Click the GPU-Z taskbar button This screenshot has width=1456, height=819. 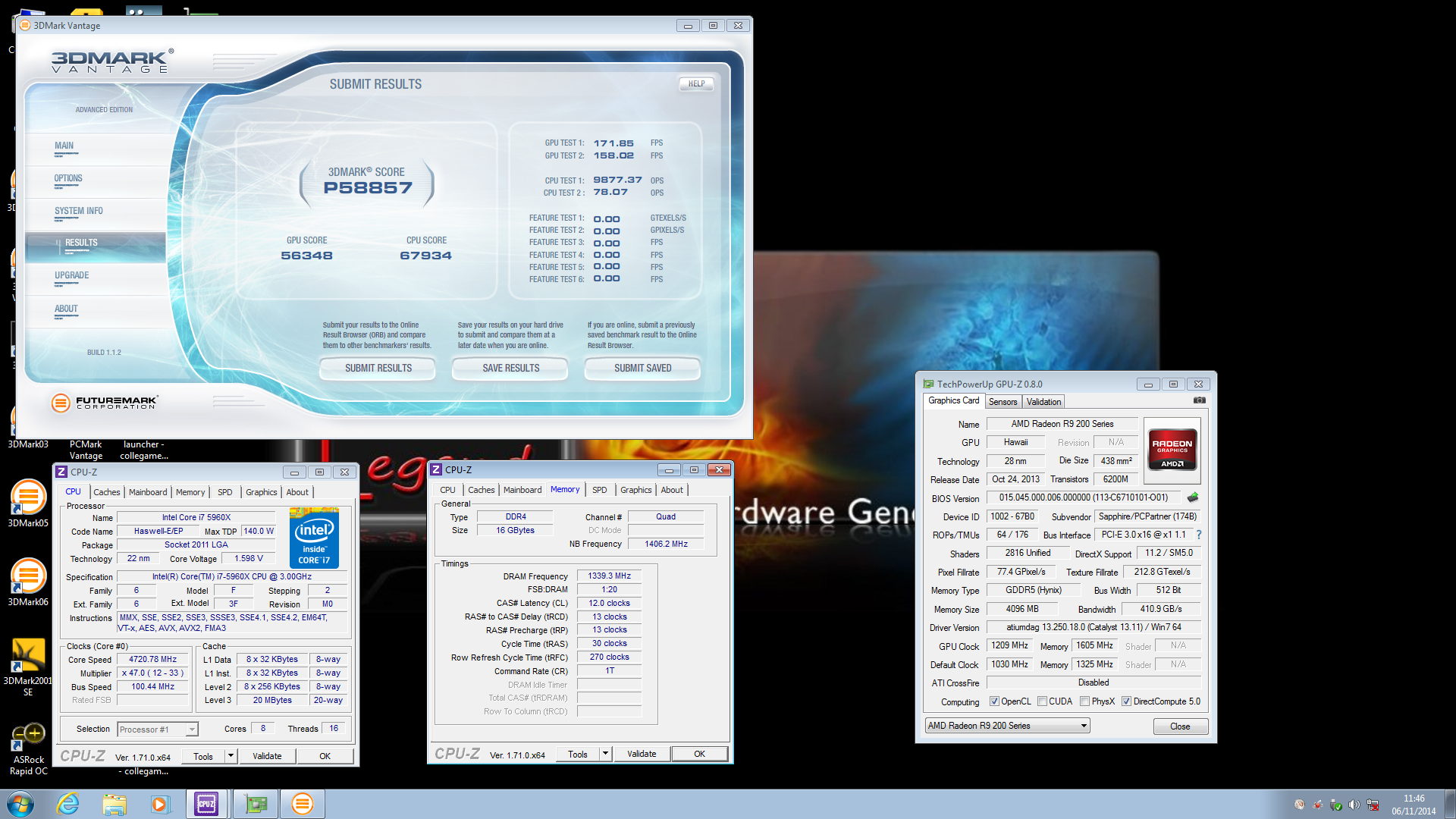(x=256, y=804)
